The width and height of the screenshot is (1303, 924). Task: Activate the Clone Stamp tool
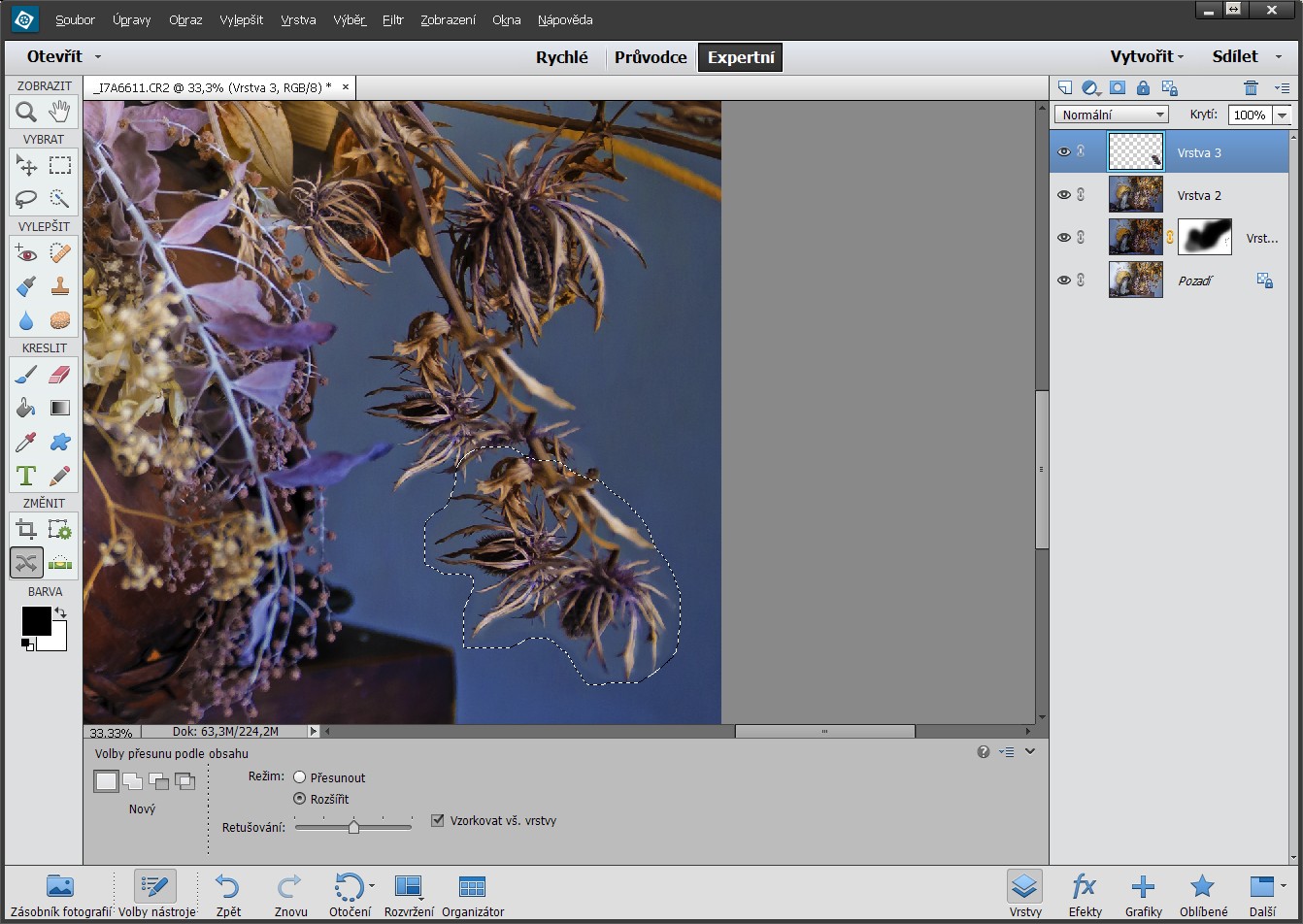pos(60,286)
